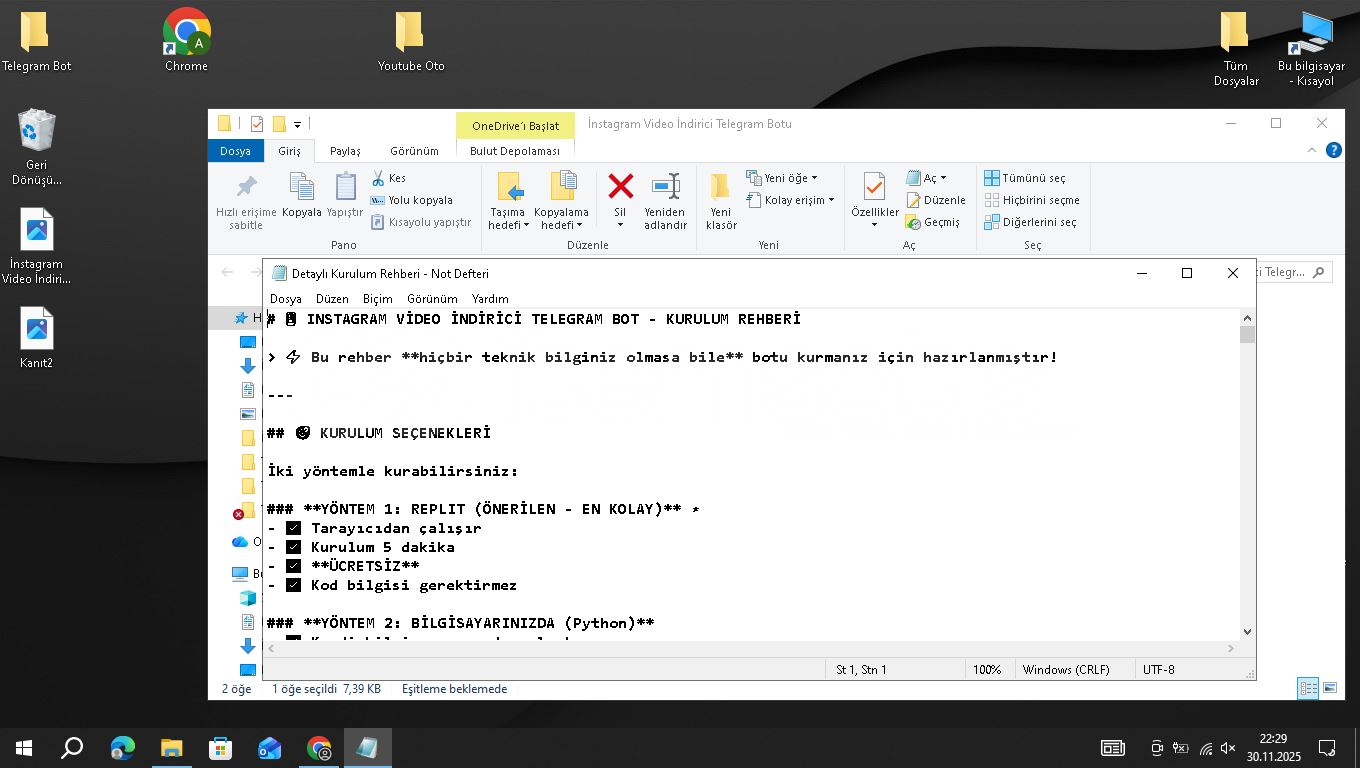Click Hiçbirini seçme option

pos(1032,200)
